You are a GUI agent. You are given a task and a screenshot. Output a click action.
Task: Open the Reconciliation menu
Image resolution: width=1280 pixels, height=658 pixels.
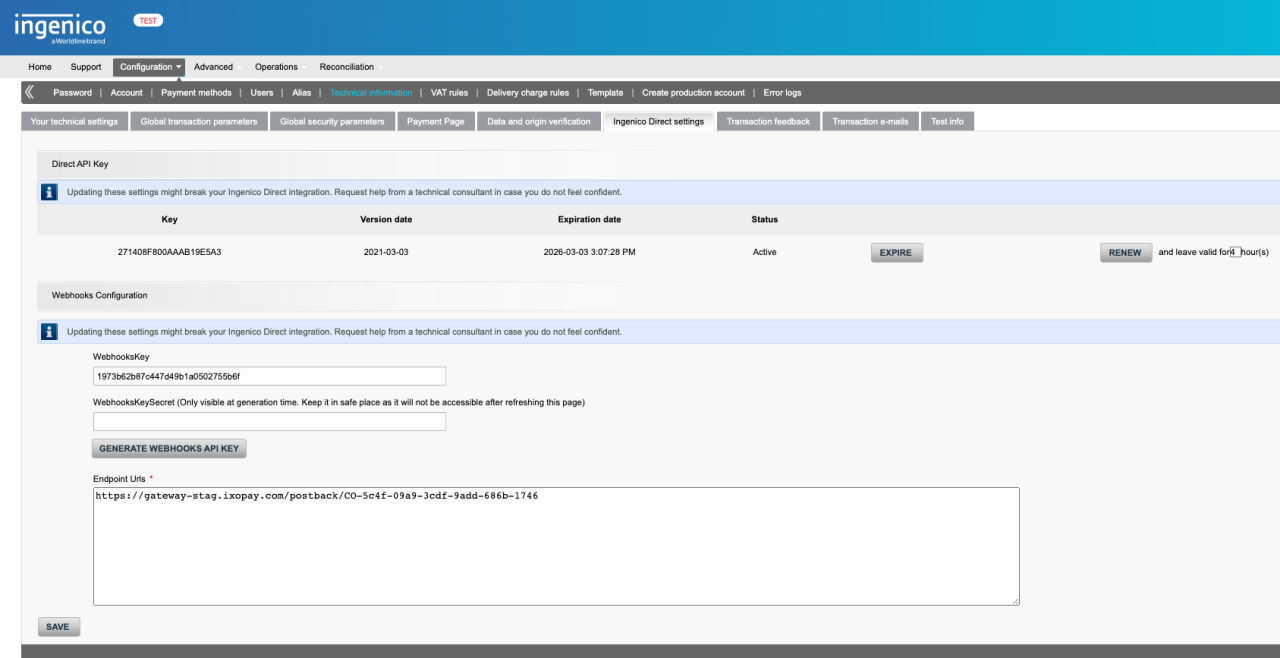[x=347, y=67]
